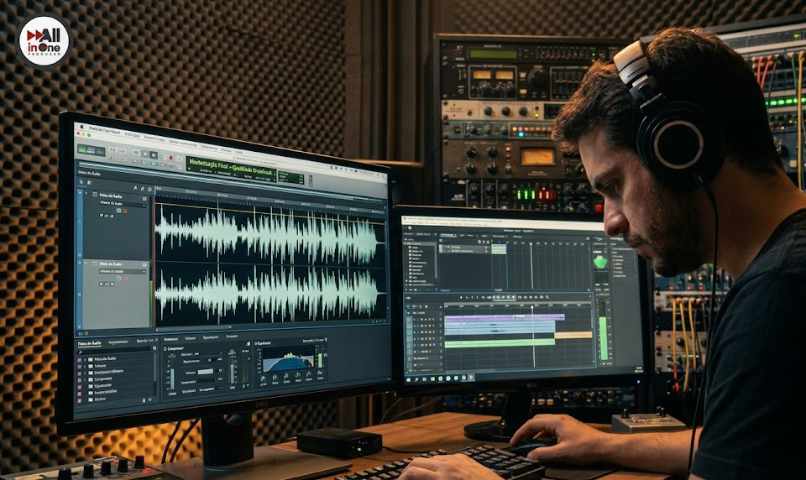Select the pale green block in upper grid
This screenshot has width=806, height=480.
click(499, 249)
